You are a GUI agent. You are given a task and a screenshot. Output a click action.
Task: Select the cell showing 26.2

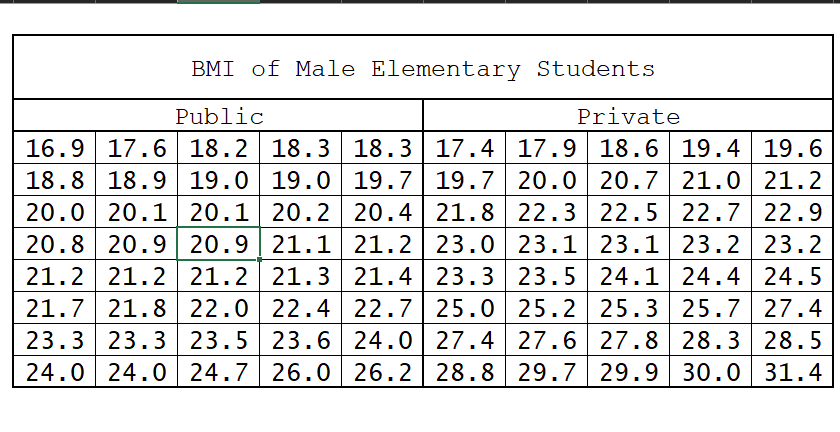point(382,374)
